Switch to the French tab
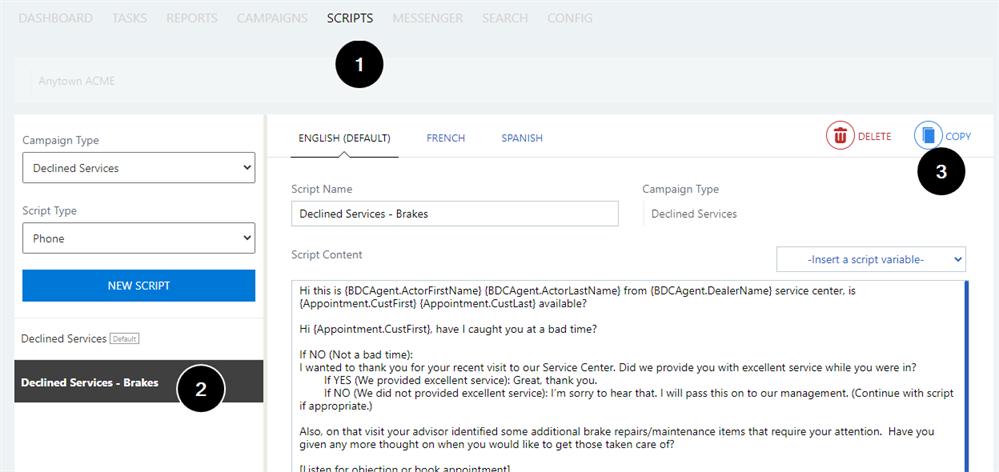Viewport: 999px width, 472px height. click(x=445, y=138)
